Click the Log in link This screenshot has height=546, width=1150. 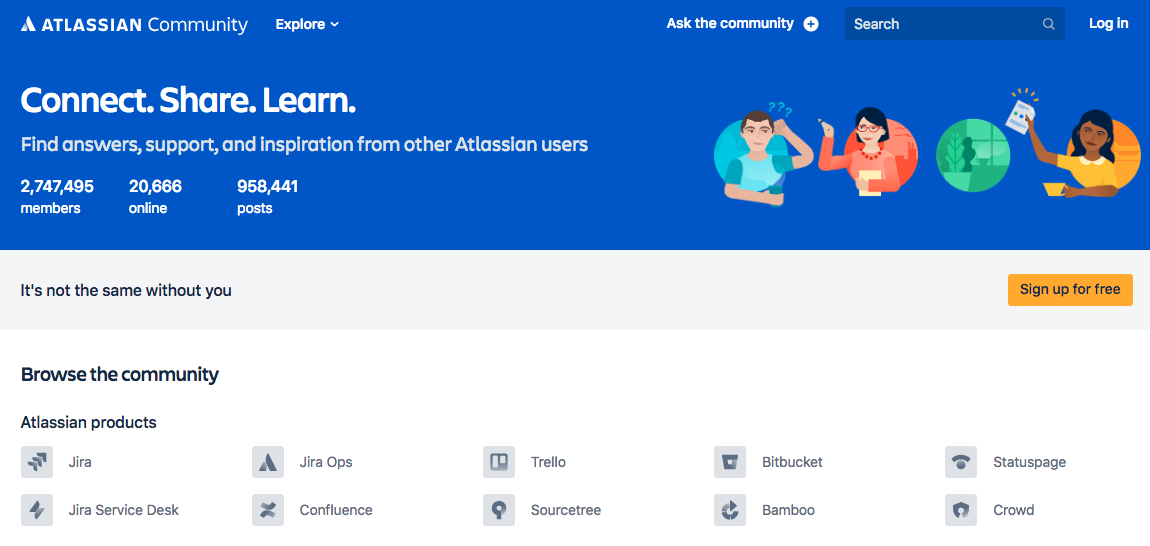coord(1108,23)
